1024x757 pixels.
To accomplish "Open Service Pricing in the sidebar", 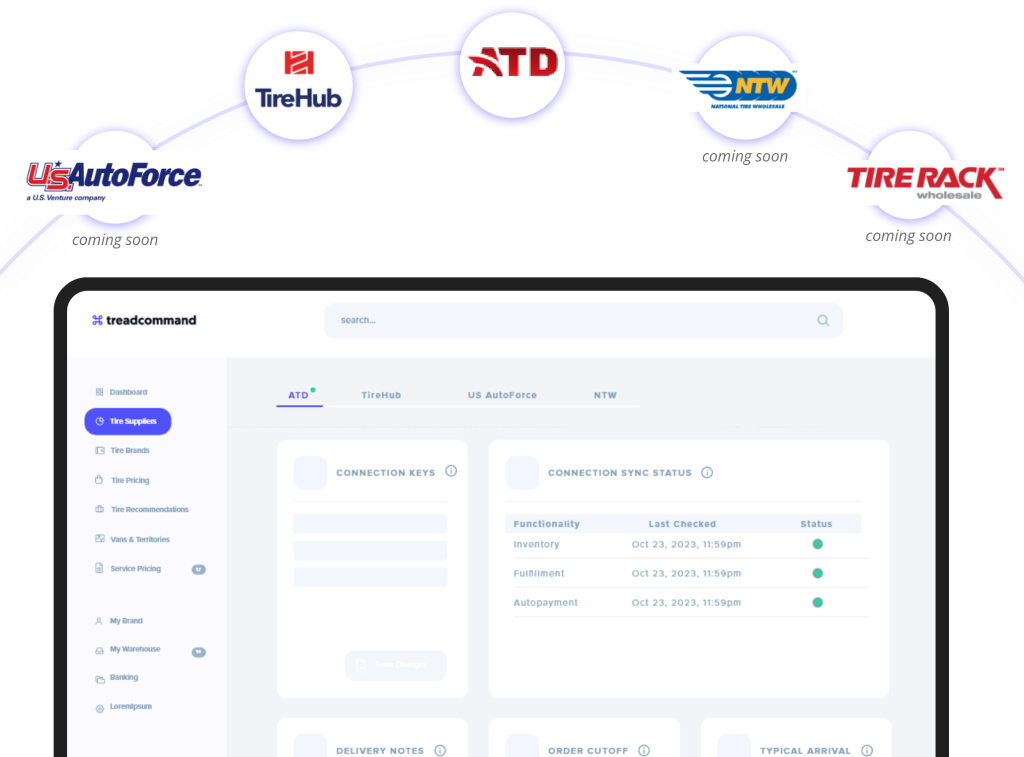I will [98, 568].
